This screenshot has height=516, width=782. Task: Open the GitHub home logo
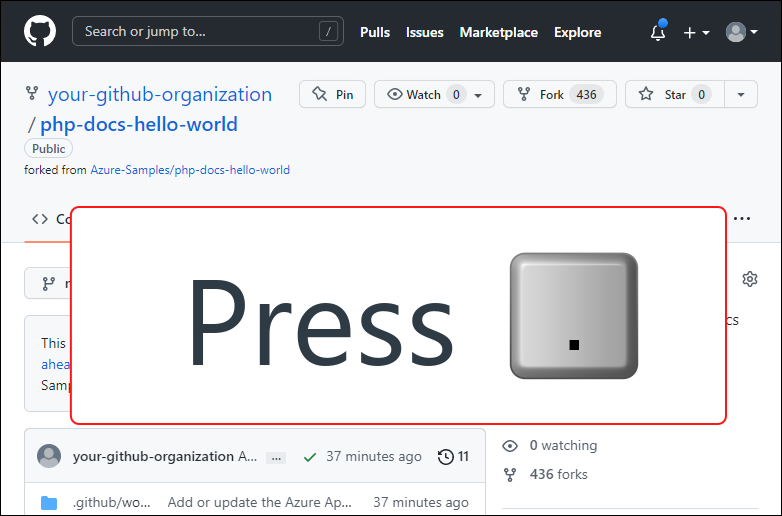(40, 31)
